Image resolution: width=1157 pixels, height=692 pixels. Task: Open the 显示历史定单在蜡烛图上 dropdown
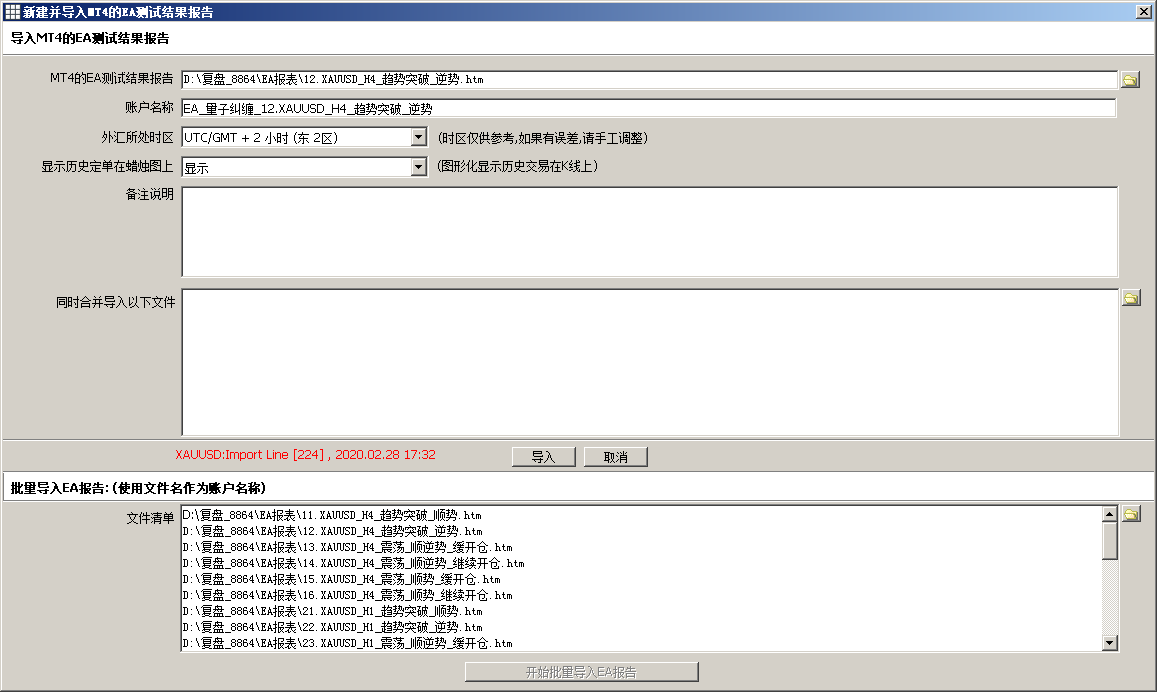pos(419,167)
